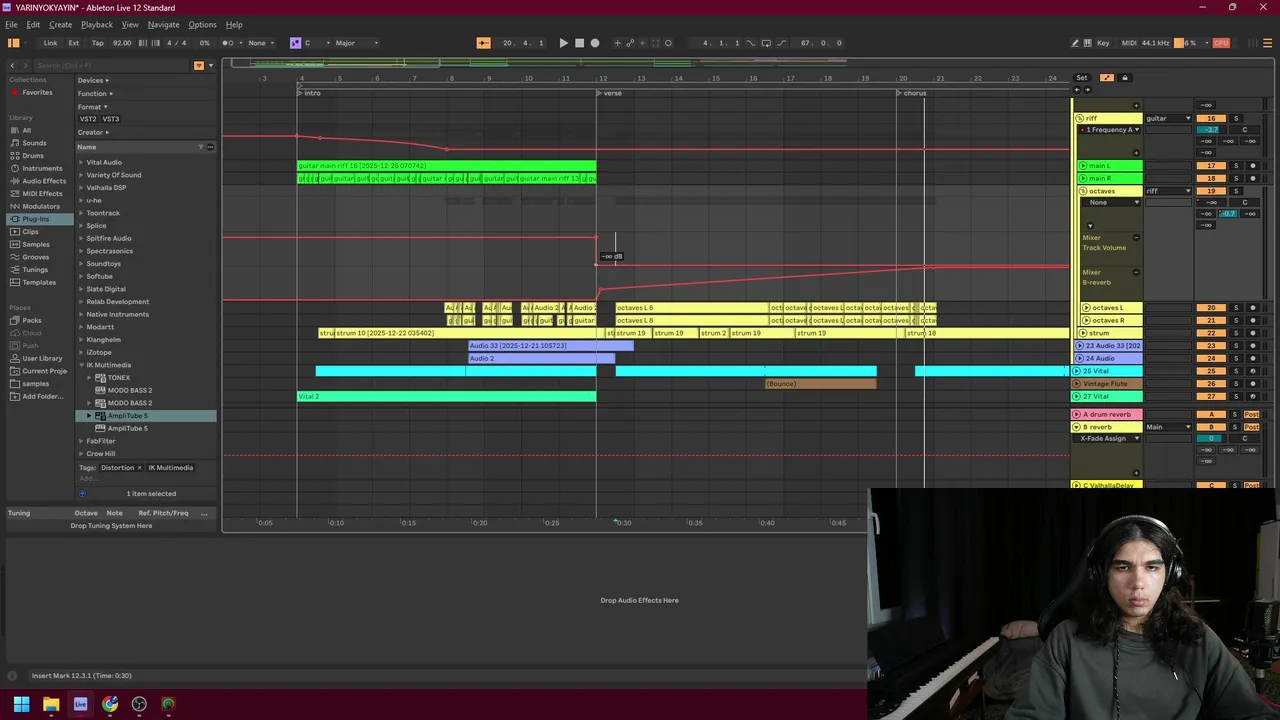Enable the MIDI map mode button

pyautogui.click(x=1129, y=43)
